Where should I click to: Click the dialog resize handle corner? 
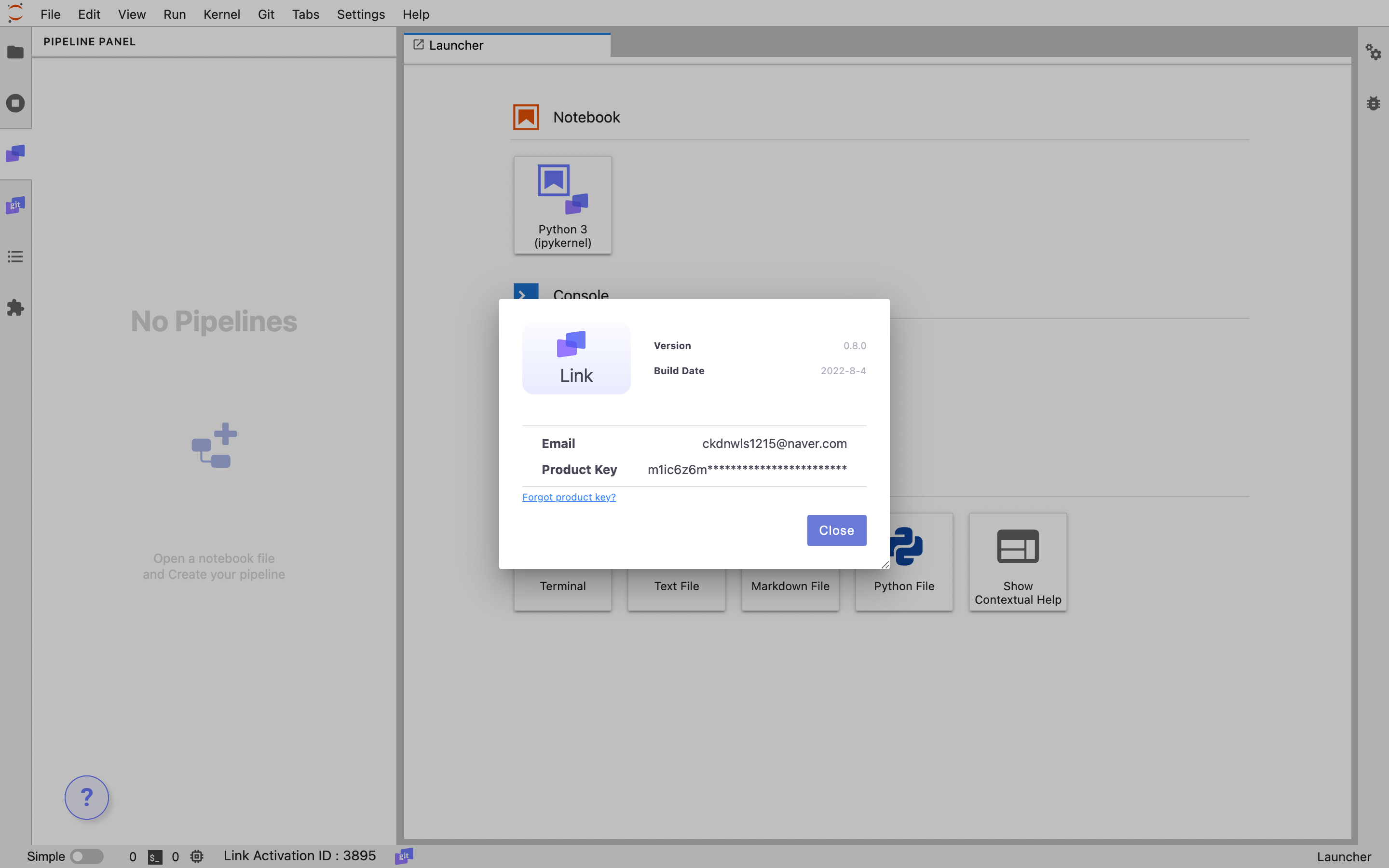(885, 565)
